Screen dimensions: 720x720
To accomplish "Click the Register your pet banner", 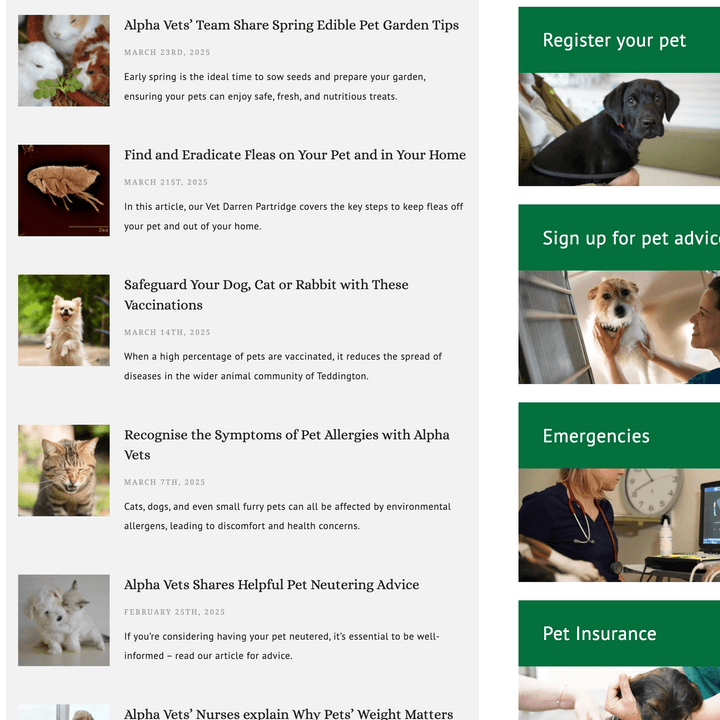I will (x=619, y=40).
